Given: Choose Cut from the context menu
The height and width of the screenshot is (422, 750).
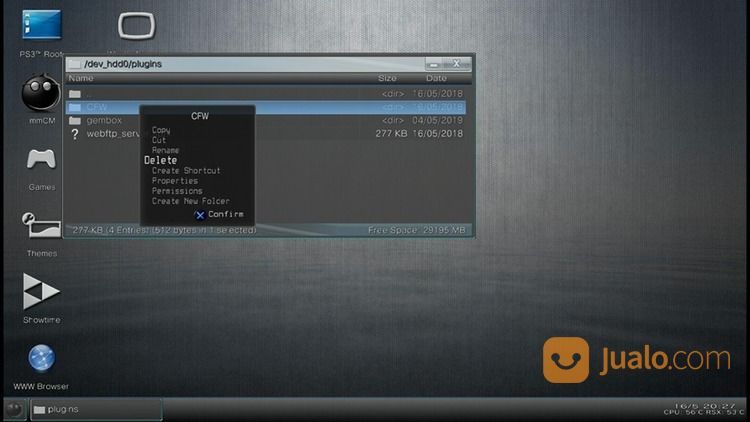Looking at the screenshot, I should pos(159,140).
